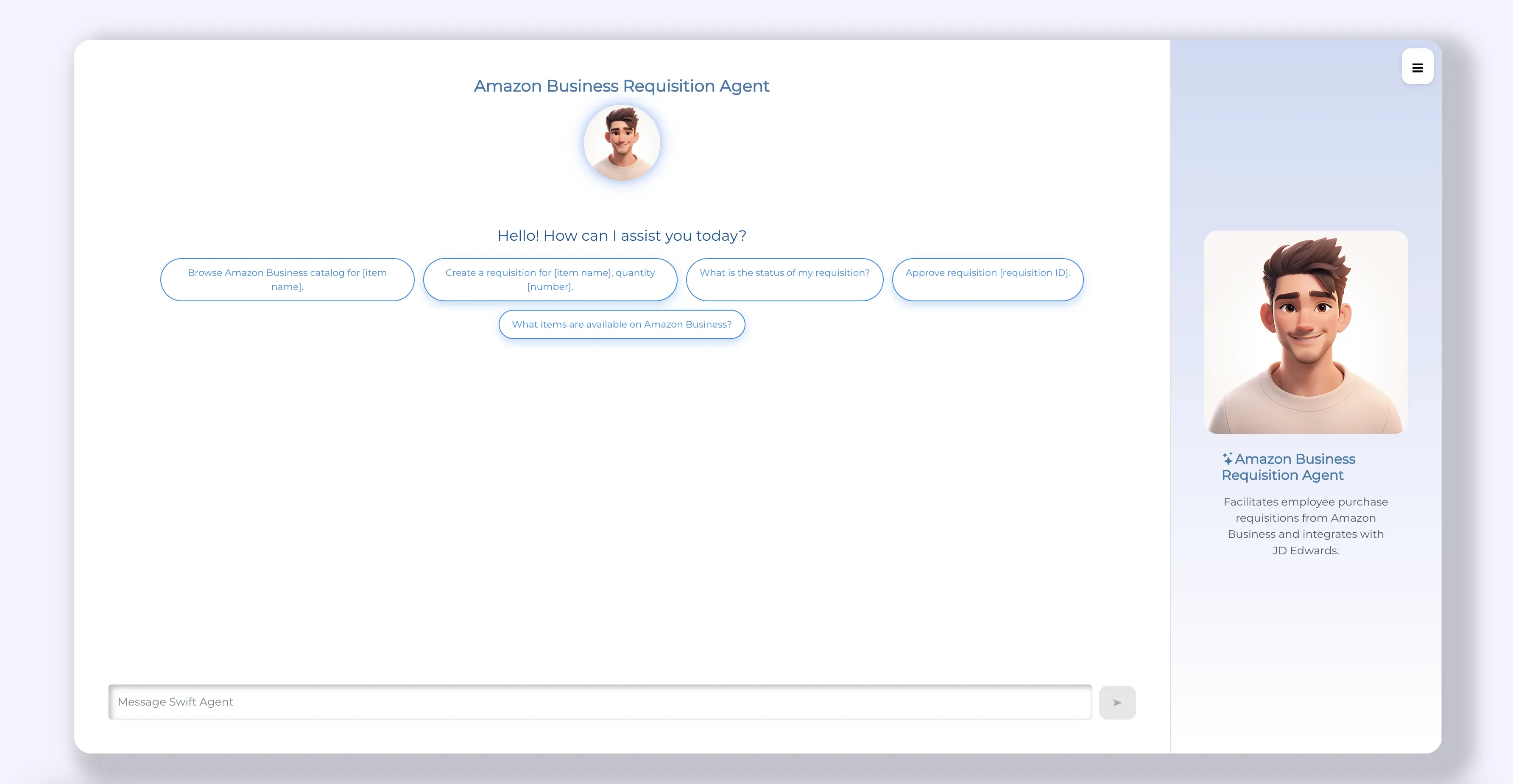Click the send message arrow button
This screenshot has height=784, width=1513.
1117,703
